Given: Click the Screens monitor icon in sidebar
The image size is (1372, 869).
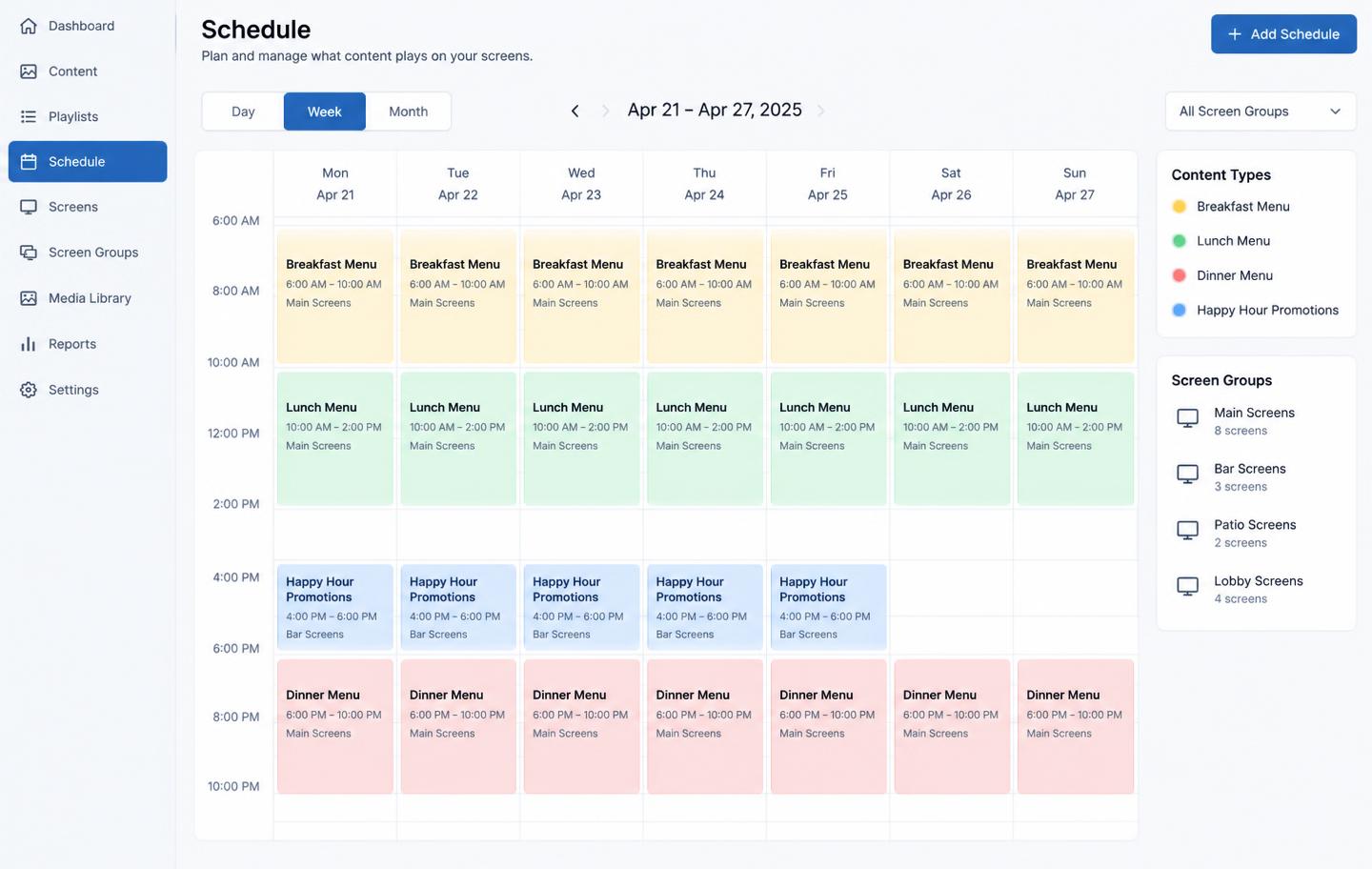Looking at the screenshot, I should coord(29,207).
